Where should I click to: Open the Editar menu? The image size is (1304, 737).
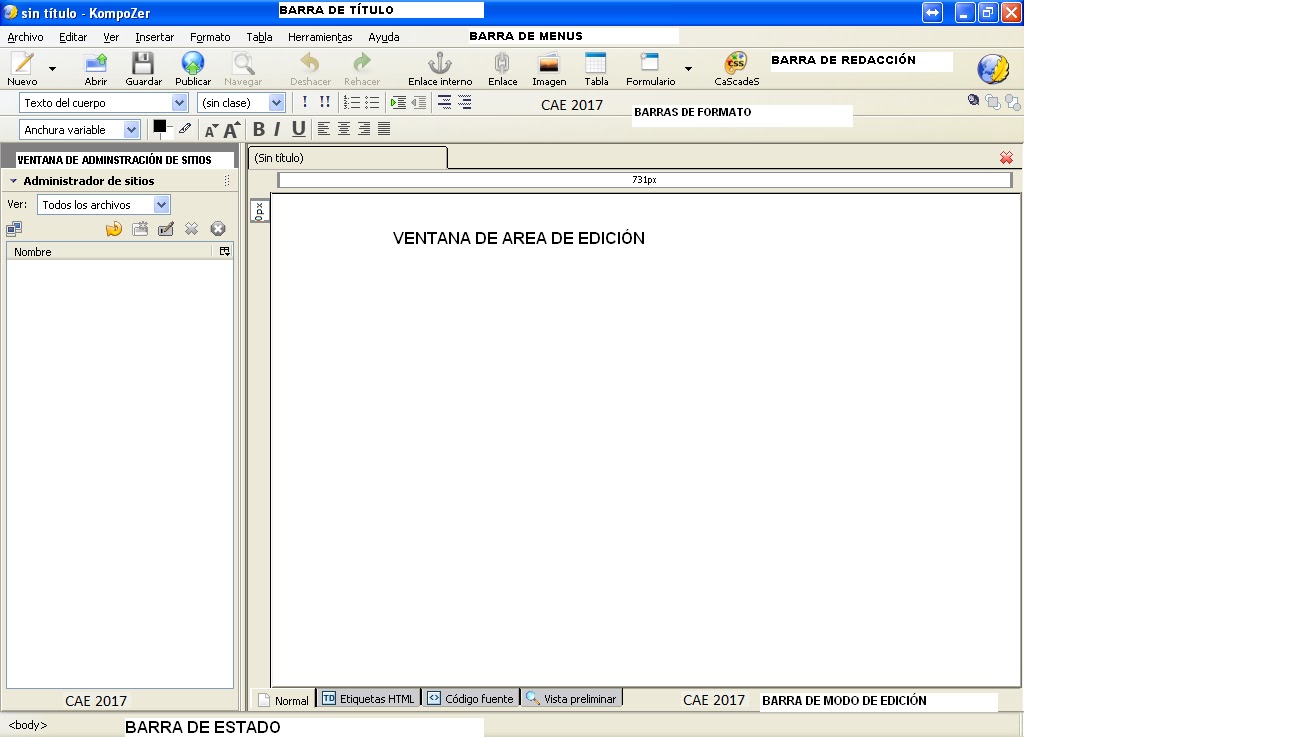[x=73, y=37]
